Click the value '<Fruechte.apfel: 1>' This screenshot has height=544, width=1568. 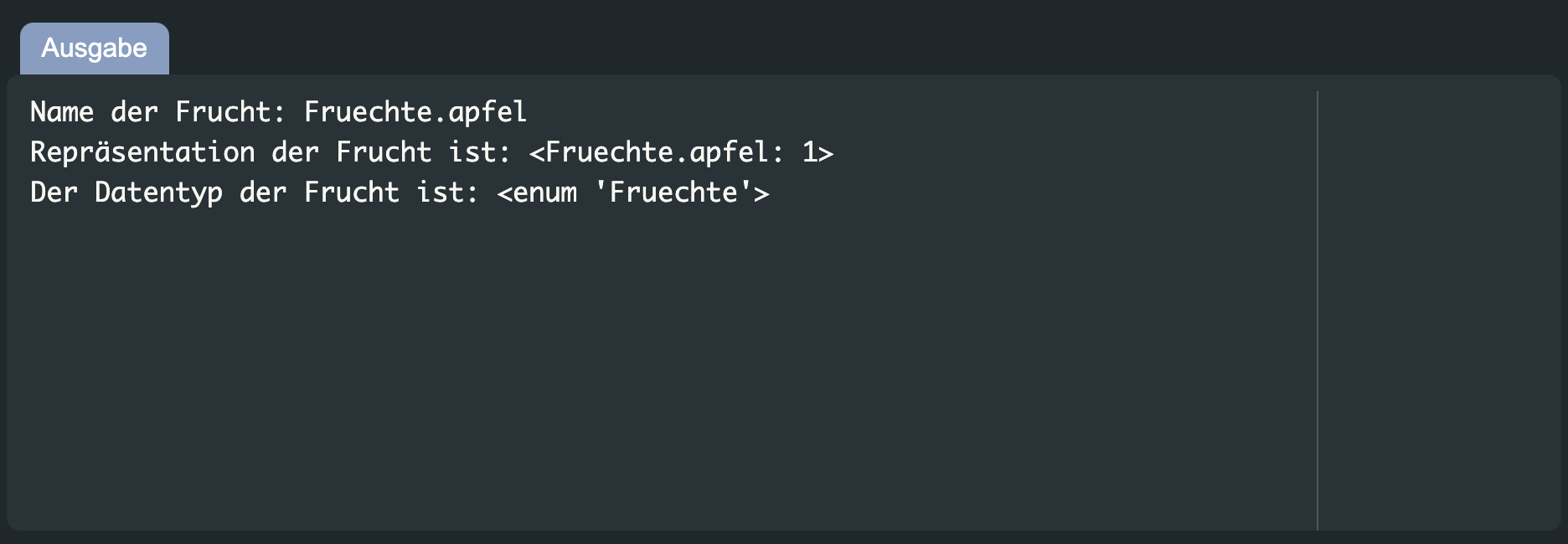coord(683,151)
